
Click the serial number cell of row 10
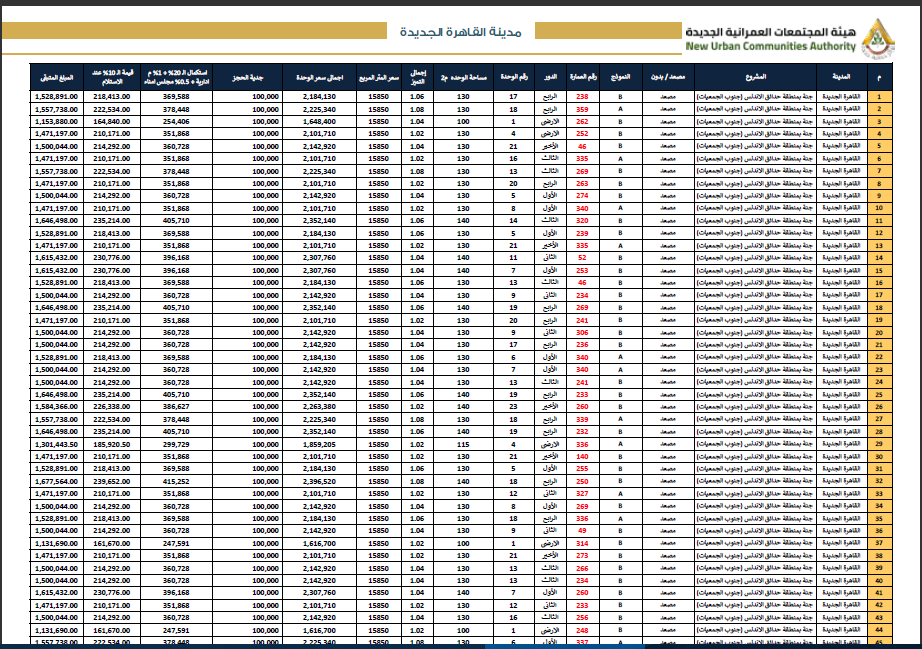pyautogui.click(x=879, y=208)
